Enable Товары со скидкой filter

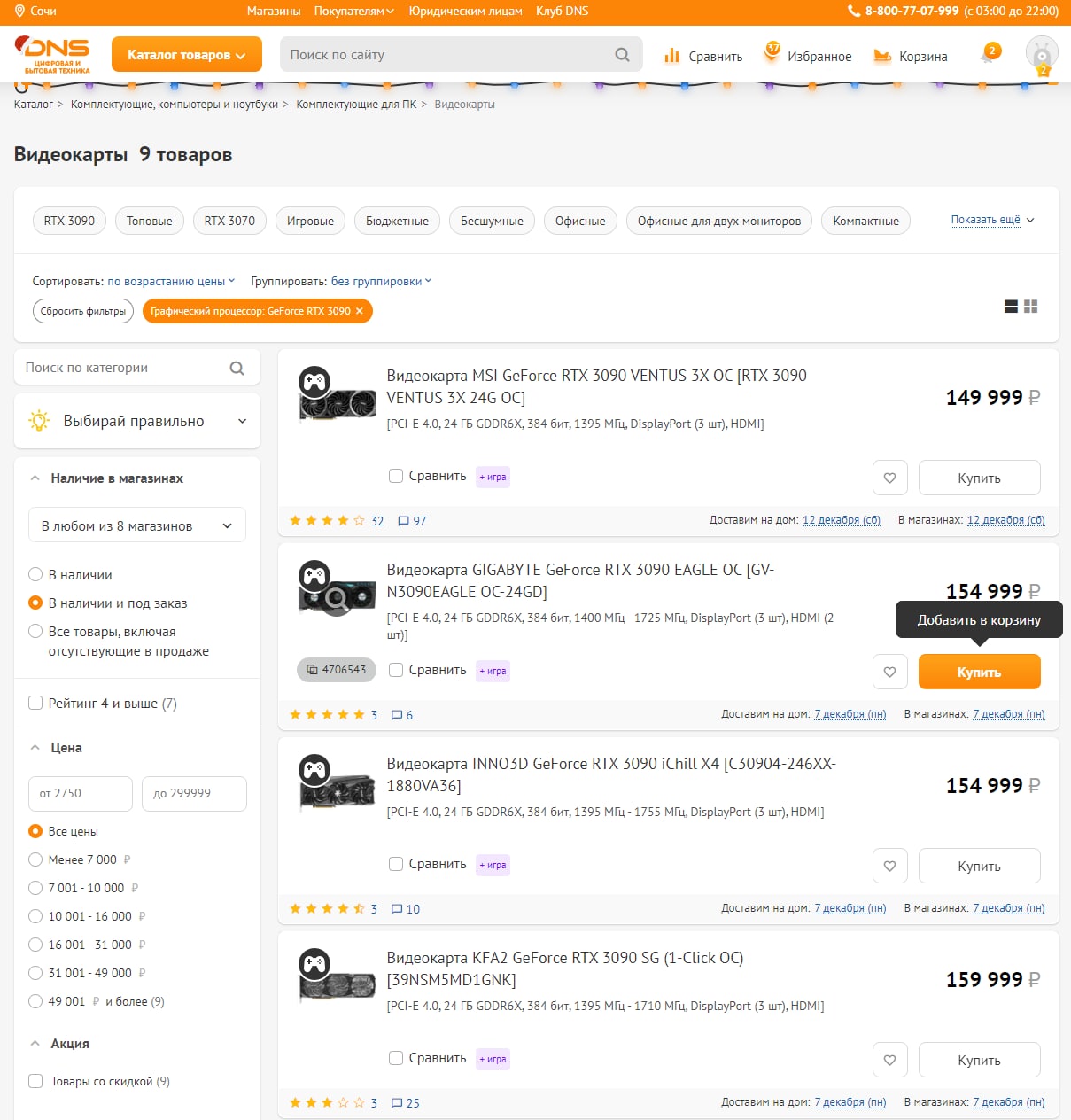pos(35,1081)
